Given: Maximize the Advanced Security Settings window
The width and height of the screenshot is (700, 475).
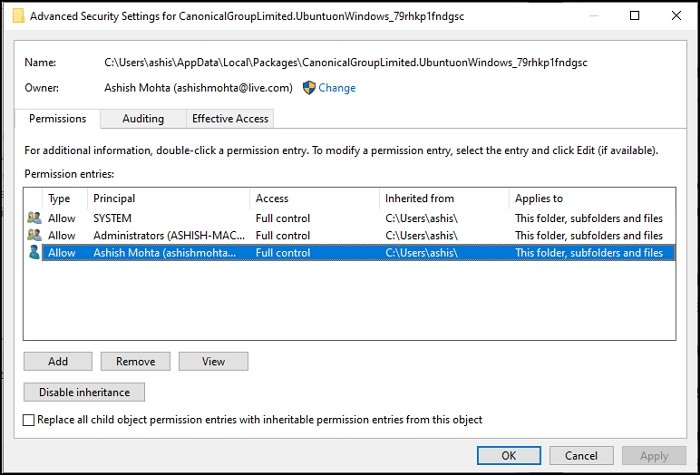Looking at the screenshot, I should [x=634, y=16].
